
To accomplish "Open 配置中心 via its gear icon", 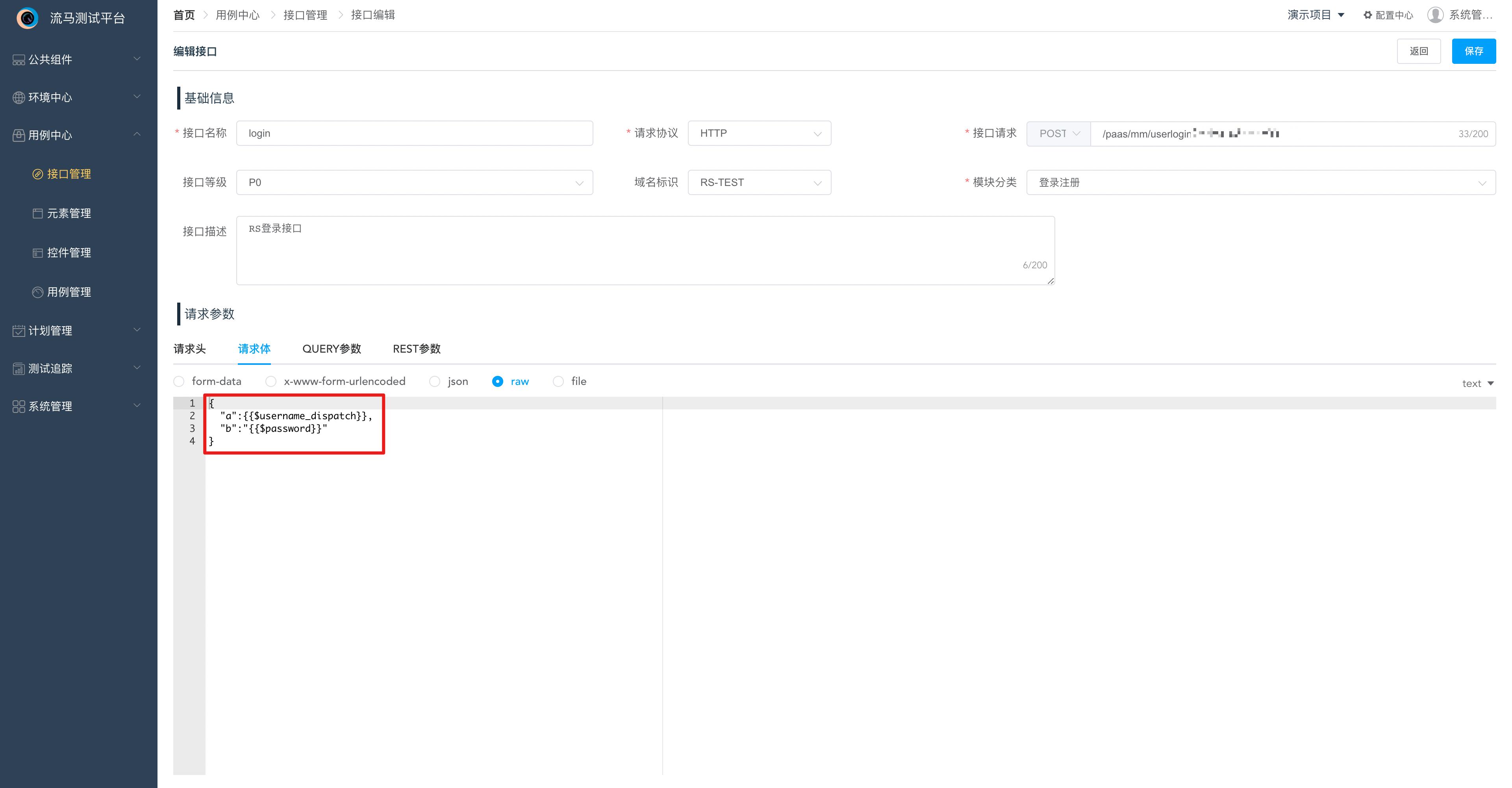I will coord(1367,15).
